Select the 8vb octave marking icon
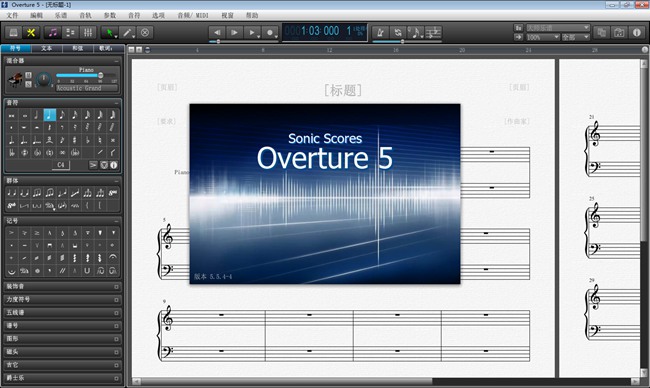The height and width of the screenshot is (388, 650). click(12, 205)
